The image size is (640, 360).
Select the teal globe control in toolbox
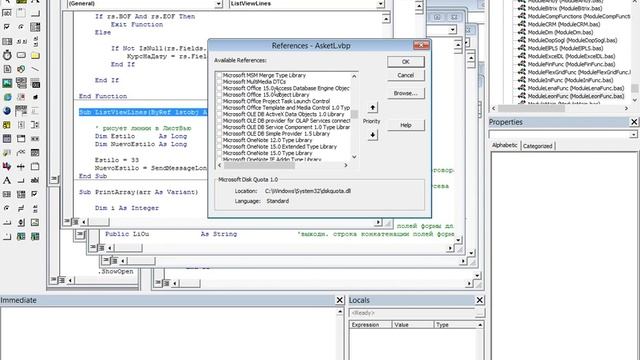point(7,97)
